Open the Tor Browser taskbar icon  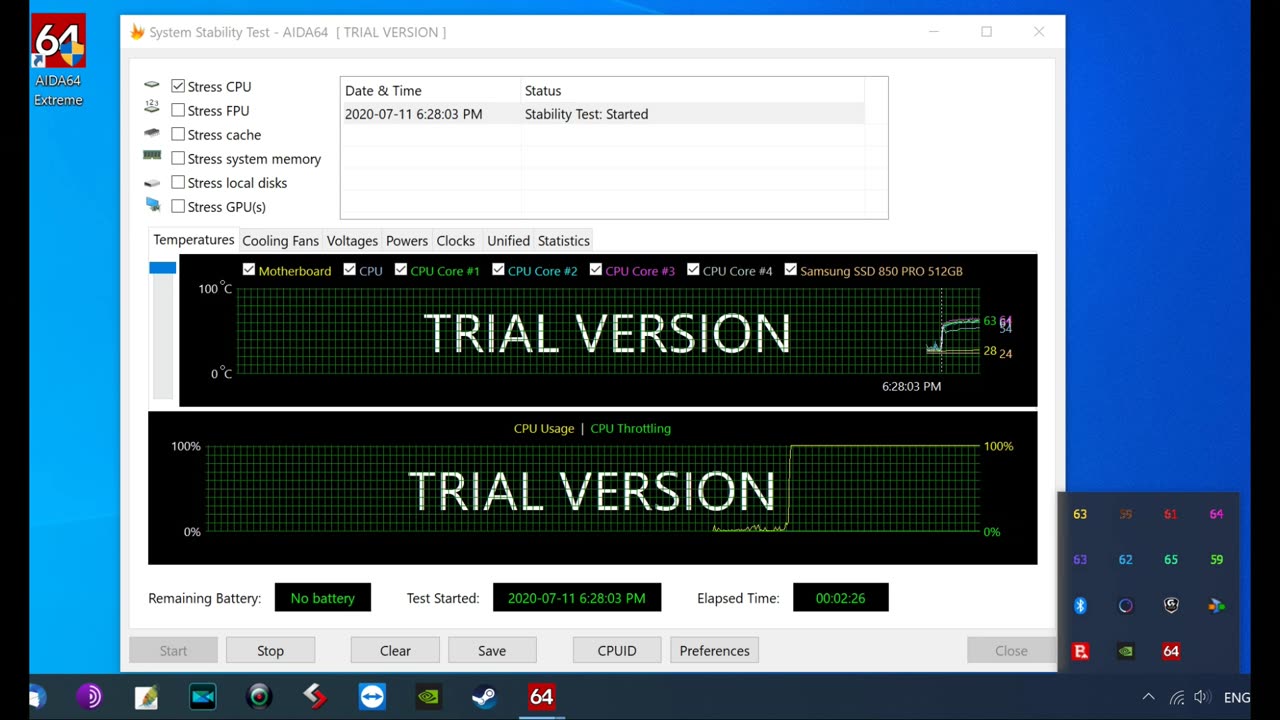tap(89, 696)
